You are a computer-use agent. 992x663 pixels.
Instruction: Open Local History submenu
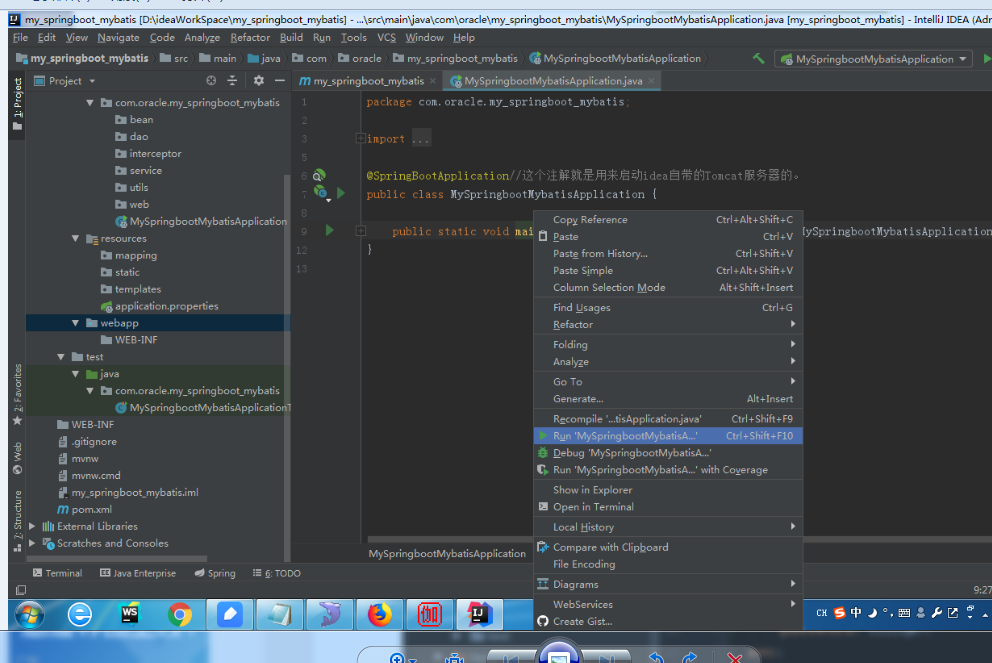pos(668,527)
